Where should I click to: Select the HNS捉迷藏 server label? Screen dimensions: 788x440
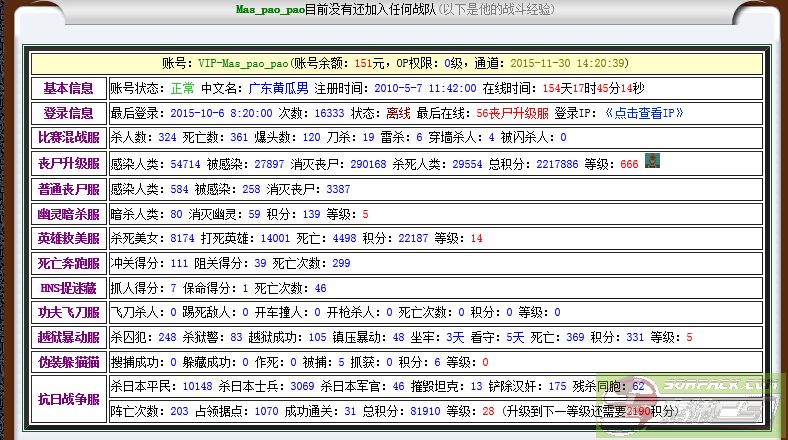click(x=68, y=288)
